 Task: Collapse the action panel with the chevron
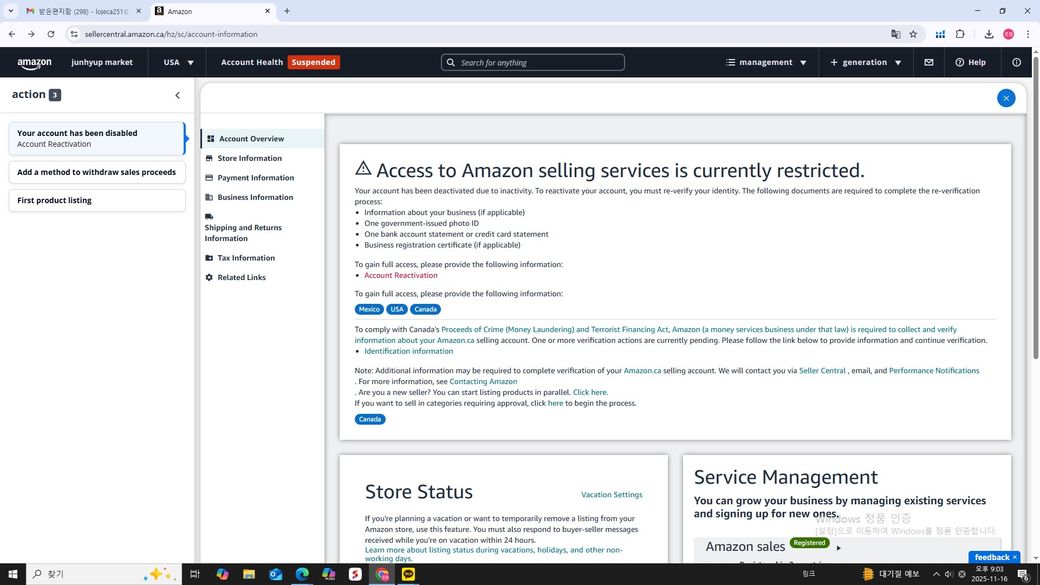click(177, 95)
